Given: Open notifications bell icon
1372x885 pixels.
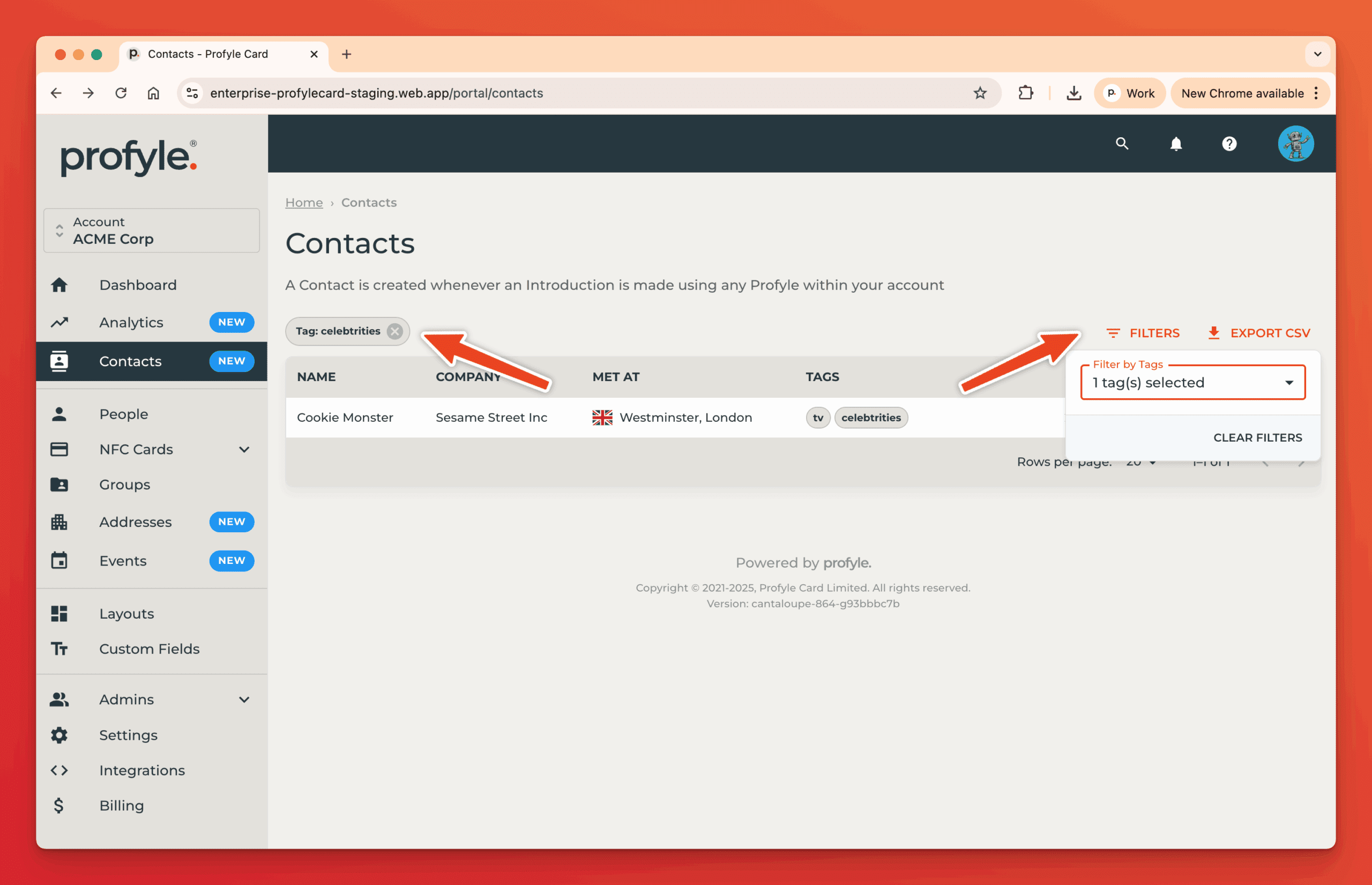Looking at the screenshot, I should (x=1175, y=144).
